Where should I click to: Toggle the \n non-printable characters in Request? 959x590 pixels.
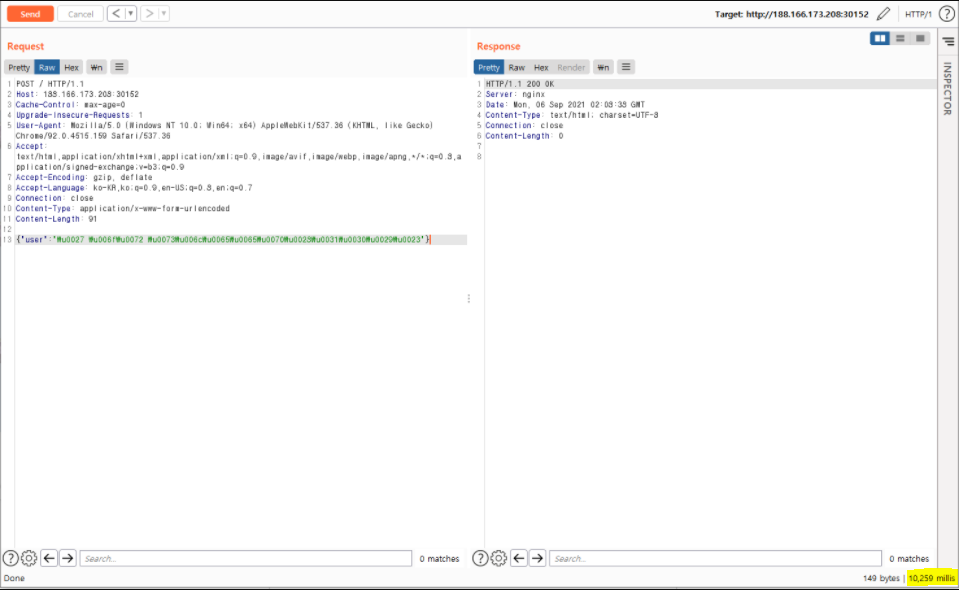[96, 67]
